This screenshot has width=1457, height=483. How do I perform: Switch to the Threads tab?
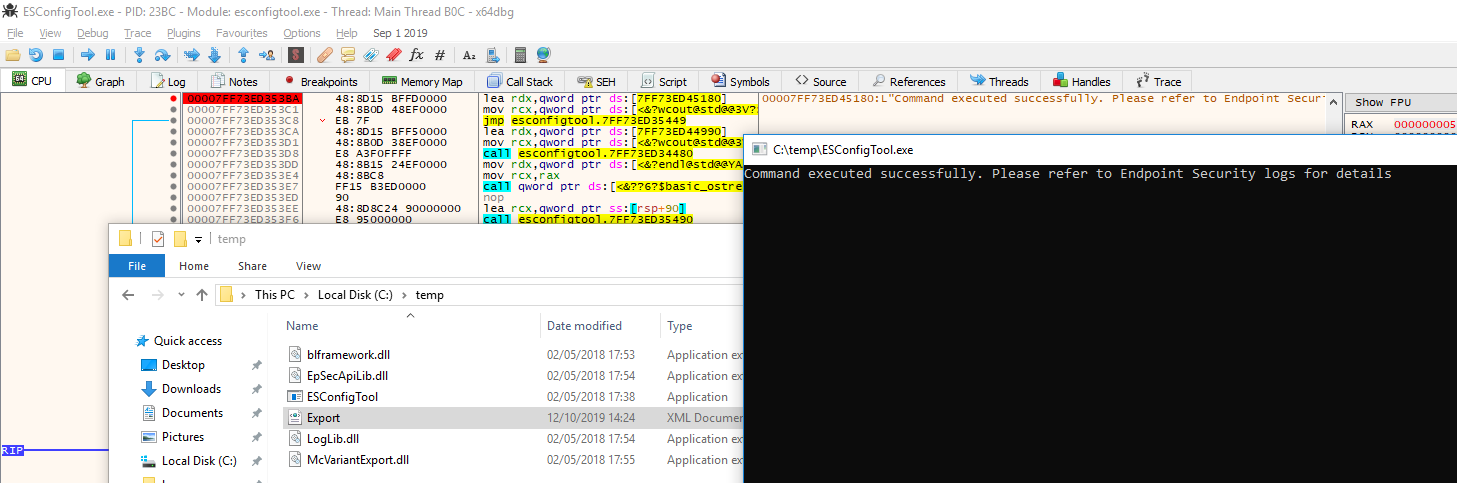coord(998,81)
